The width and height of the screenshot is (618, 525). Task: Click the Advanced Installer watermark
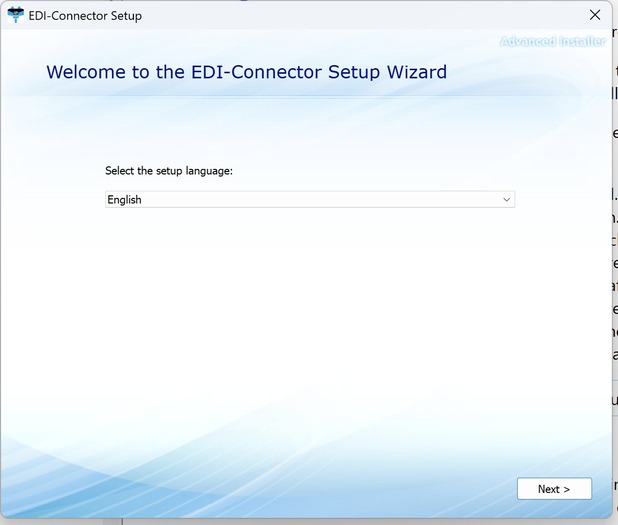(x=552, y=42)
